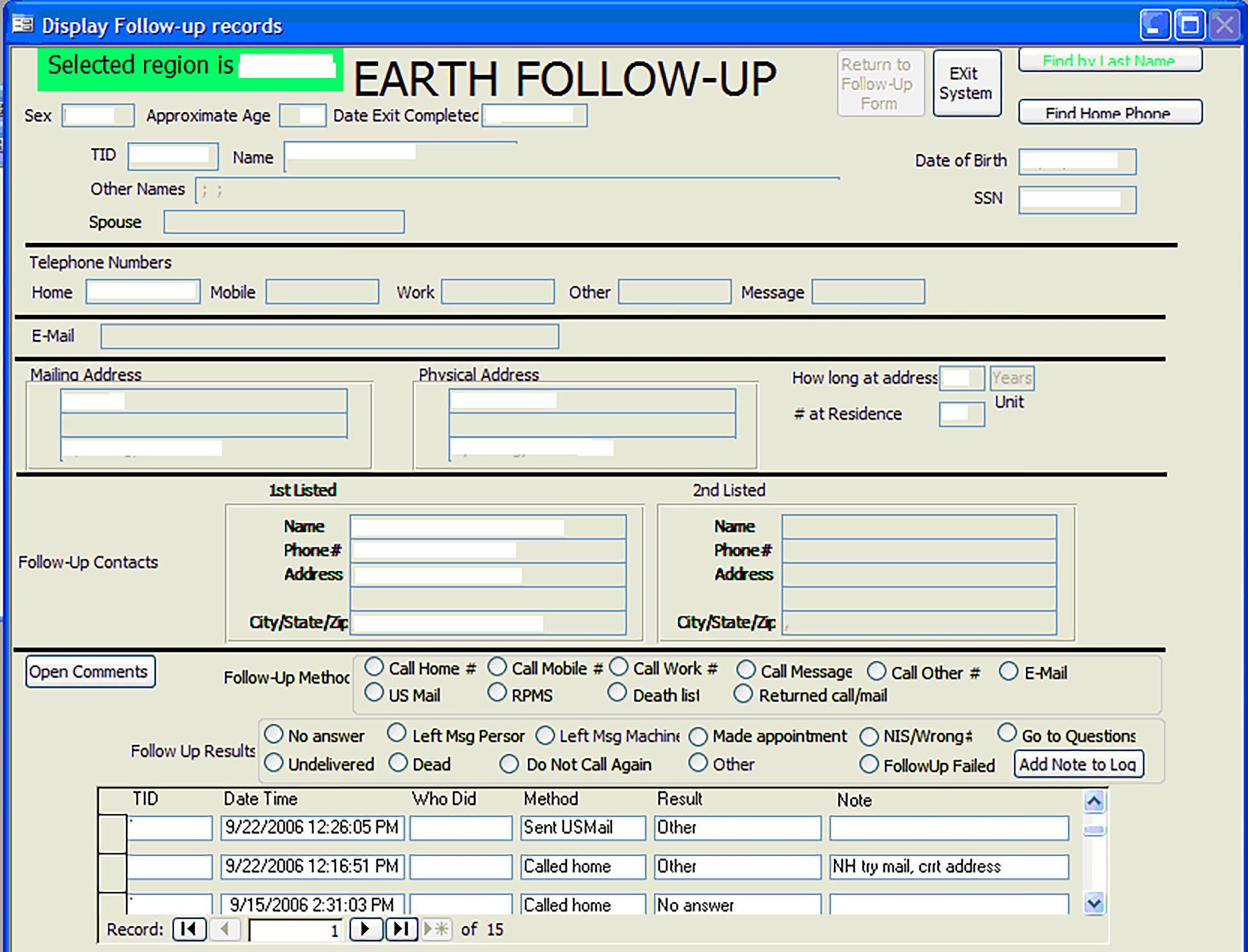Create new record asterisk button
Viewport: 1248px width, 952px height.
[436, 929]
